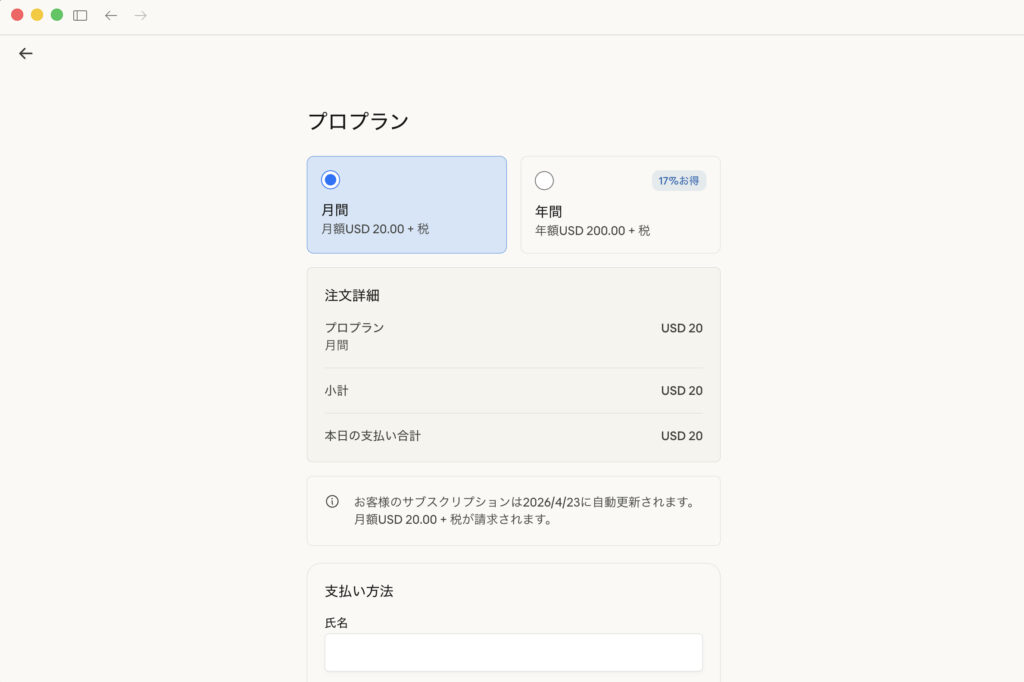Click the 17%お得 discount badge

(680, 181)
